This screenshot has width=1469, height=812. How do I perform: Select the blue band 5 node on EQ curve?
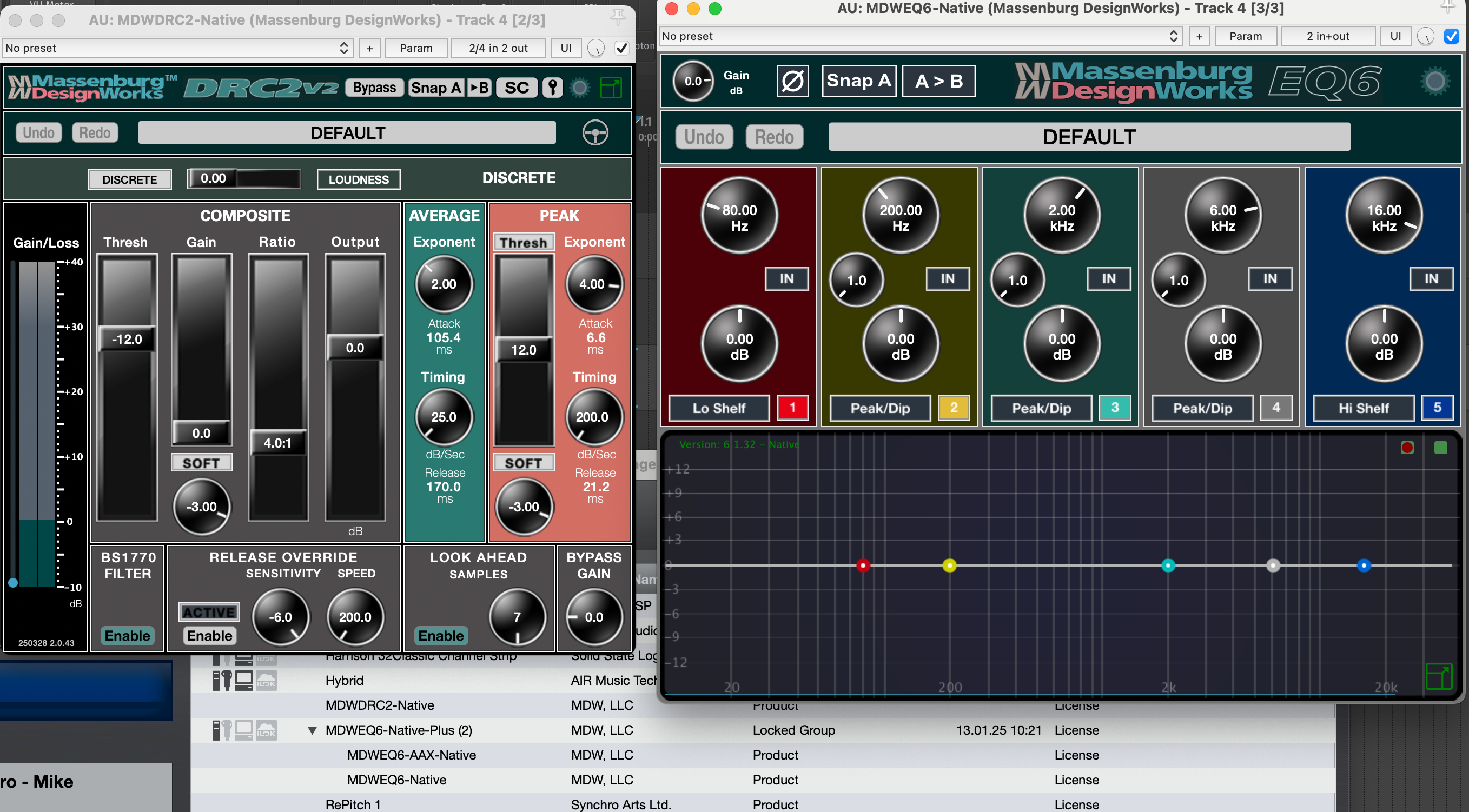(x=1364, y=565)
